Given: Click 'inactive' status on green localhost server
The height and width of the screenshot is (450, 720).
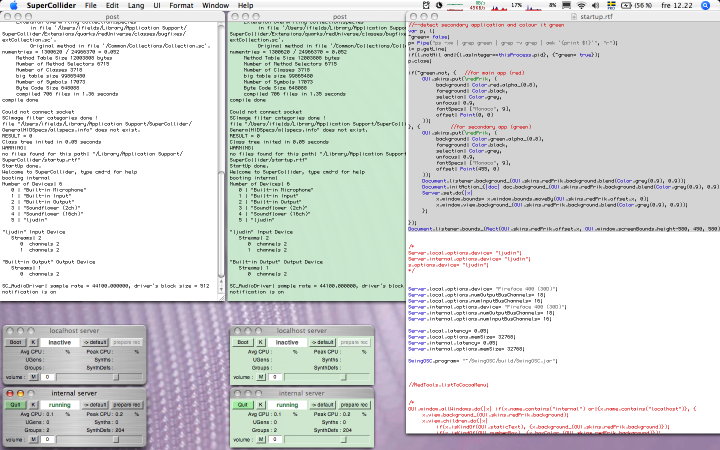Looking at the screenshot, I should (x=287, y=343).
